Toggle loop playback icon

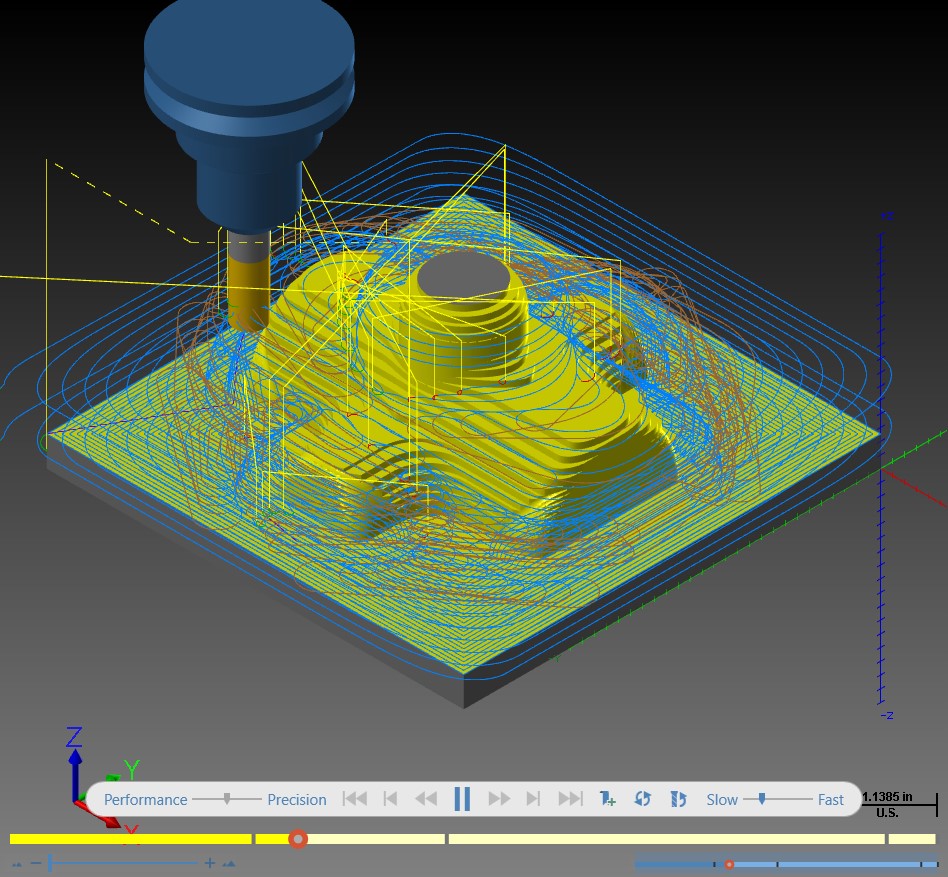(643, 799)
